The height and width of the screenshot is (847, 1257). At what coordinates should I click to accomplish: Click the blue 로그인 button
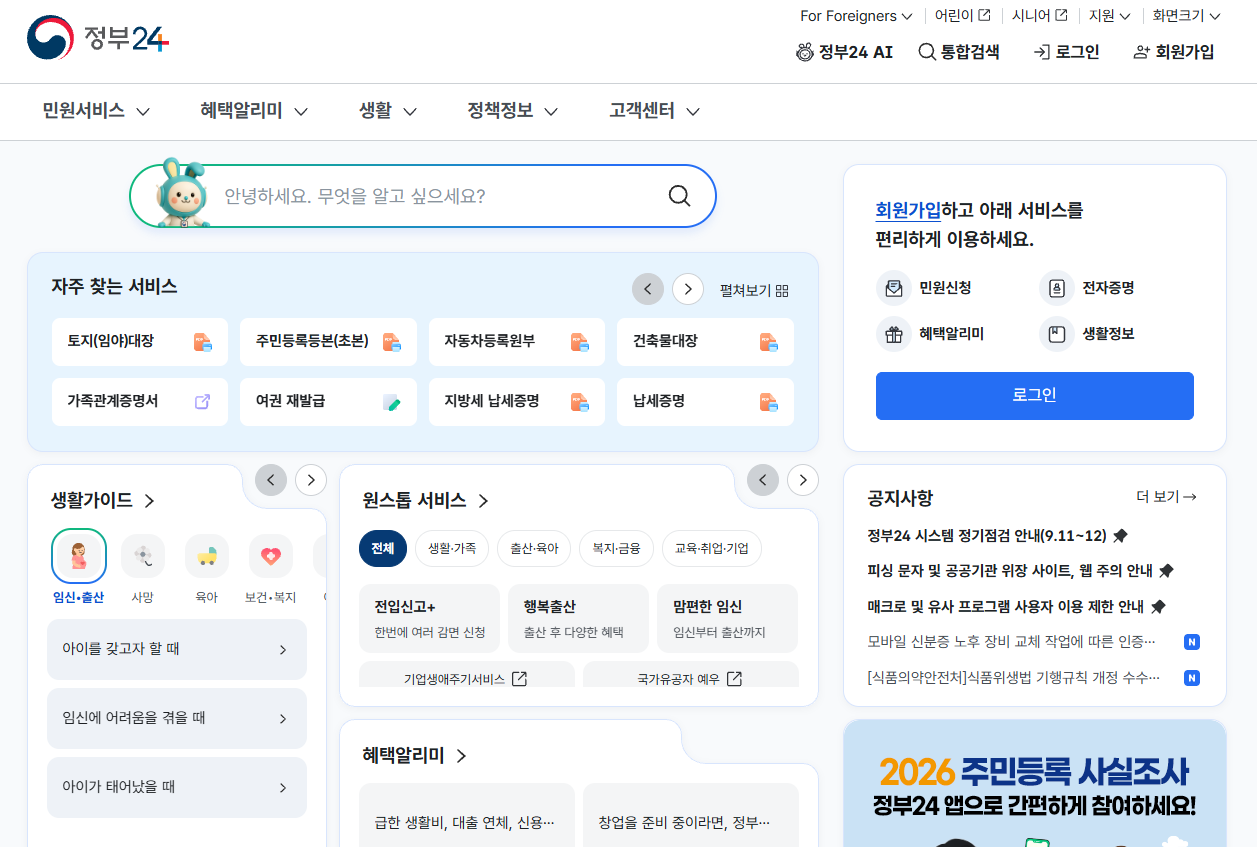pos(1035,396)
